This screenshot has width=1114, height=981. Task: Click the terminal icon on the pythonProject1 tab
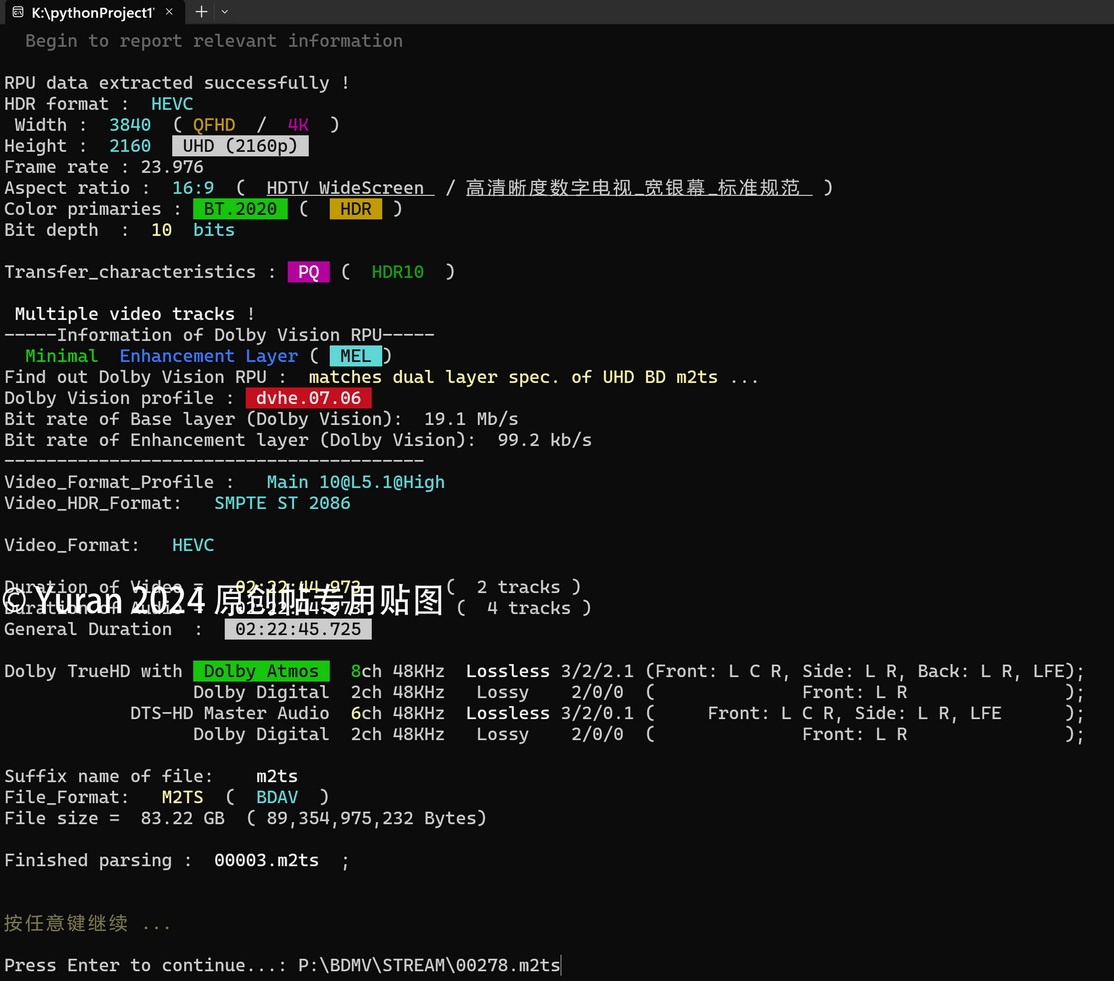coord(18,12)
